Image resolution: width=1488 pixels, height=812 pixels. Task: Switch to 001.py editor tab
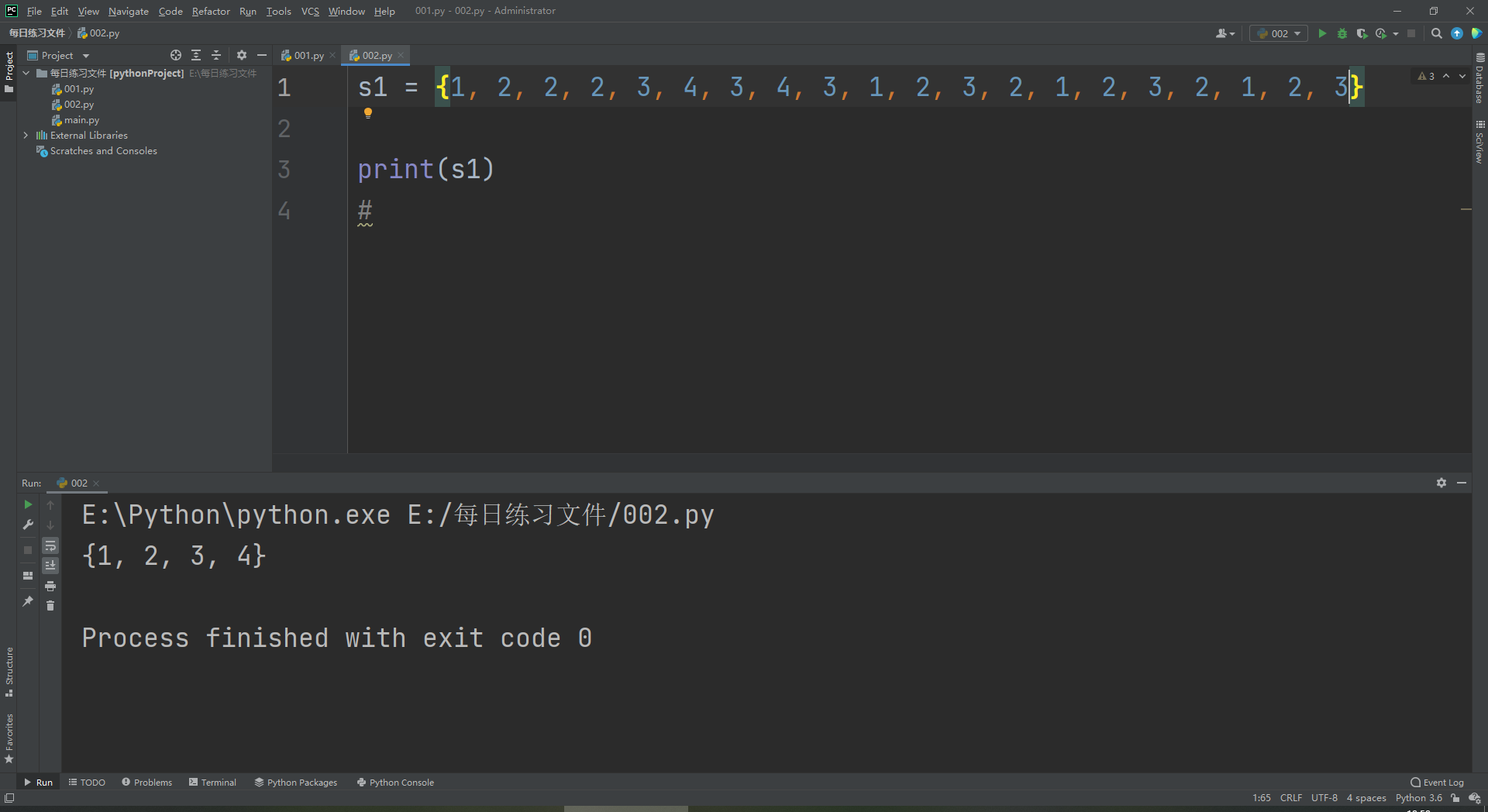pyautogui.click(x=308, y=55)
